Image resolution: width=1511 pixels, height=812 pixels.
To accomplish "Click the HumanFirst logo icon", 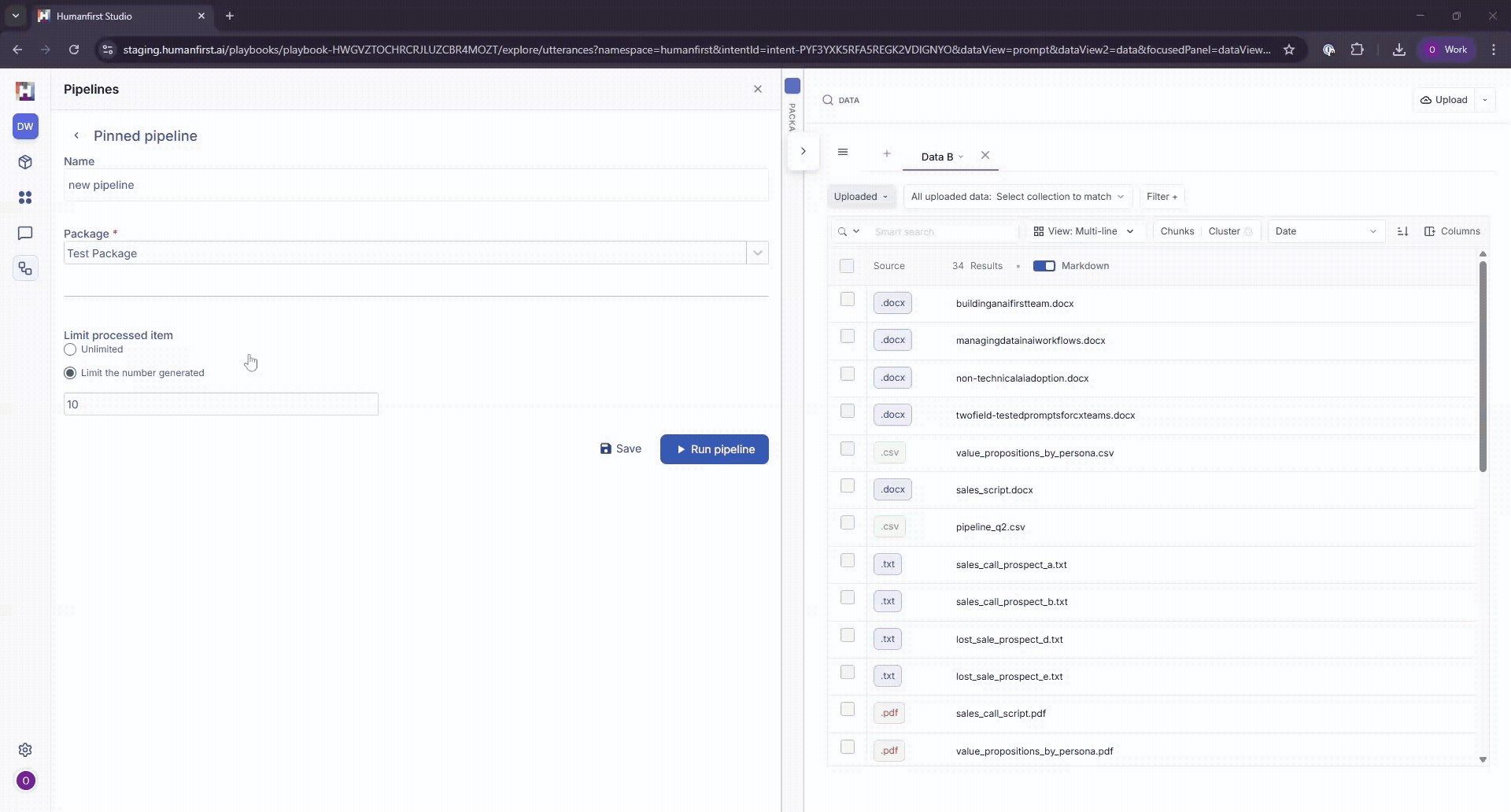I will (x=26, y=91).
